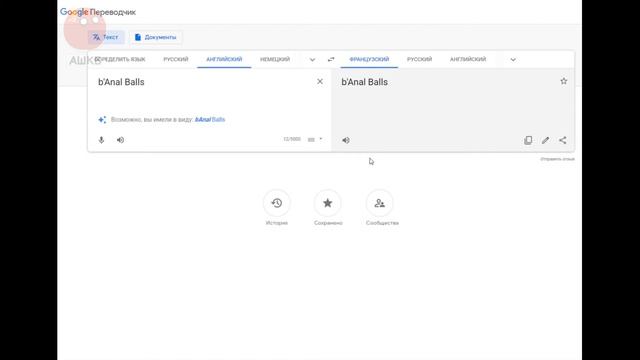Share the translation
The width and height of the screenshot is (640, 360).
click(x=563, y=140)
